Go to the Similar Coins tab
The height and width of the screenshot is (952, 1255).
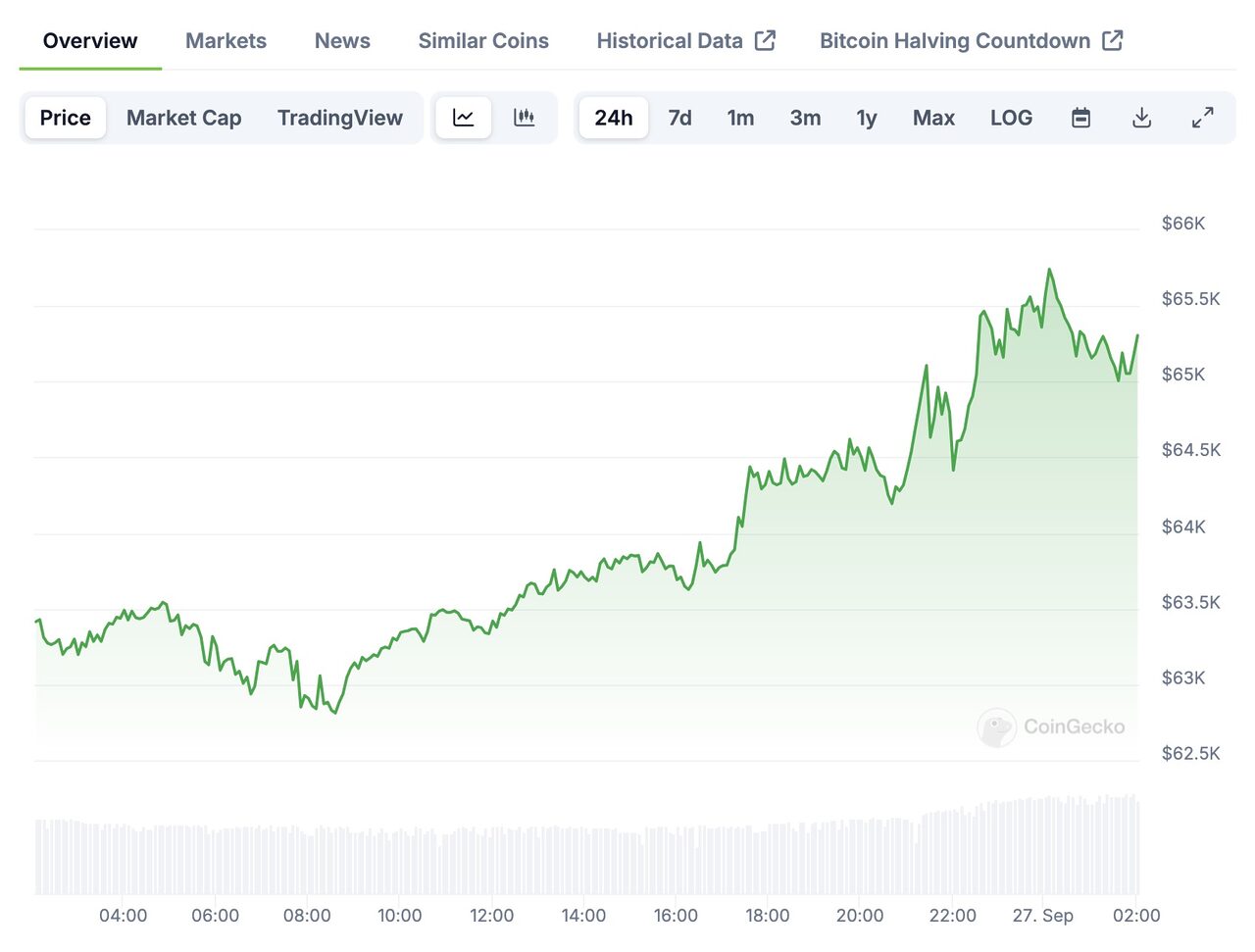[x=483, y=40]
